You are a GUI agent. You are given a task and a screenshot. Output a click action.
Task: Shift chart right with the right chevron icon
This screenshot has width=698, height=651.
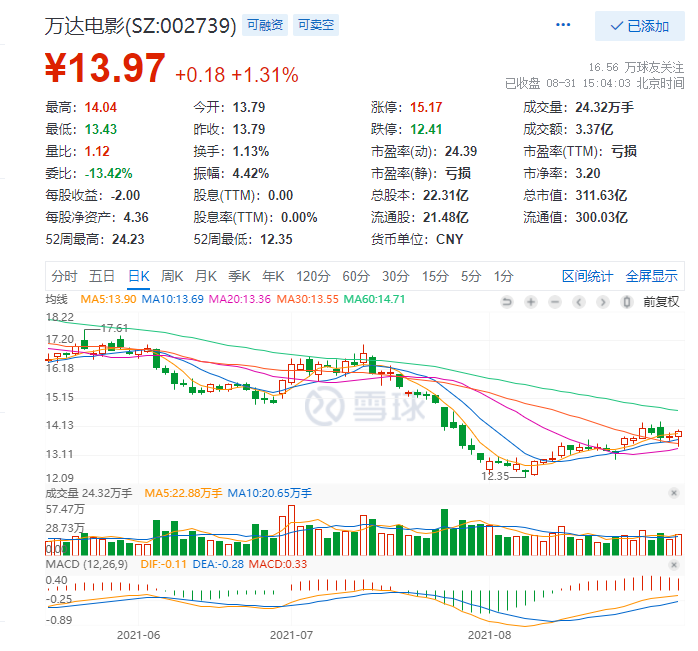[x=603, y=302]
